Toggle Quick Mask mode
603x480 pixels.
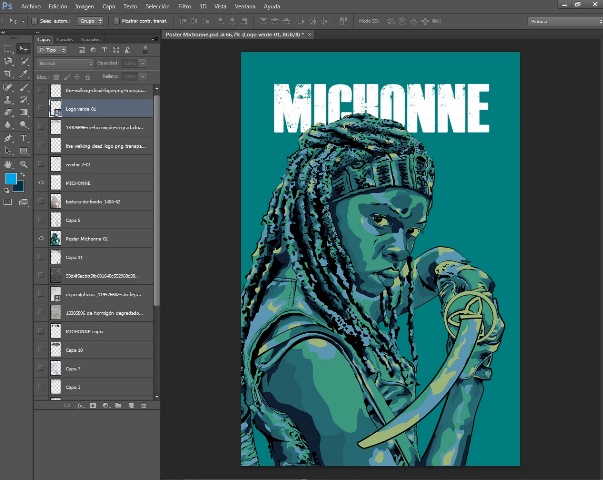click(8, 202)
